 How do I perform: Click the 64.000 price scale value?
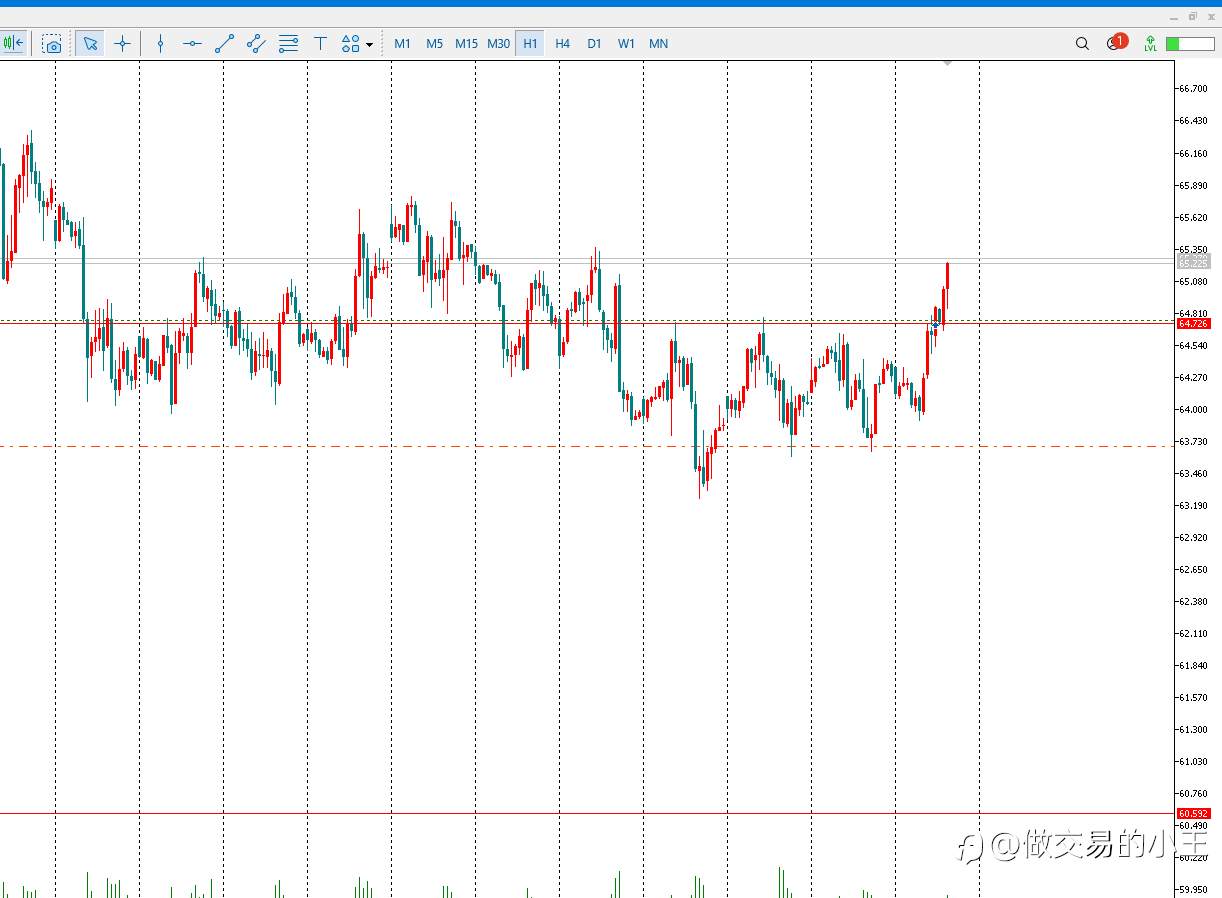point(1192,409)
